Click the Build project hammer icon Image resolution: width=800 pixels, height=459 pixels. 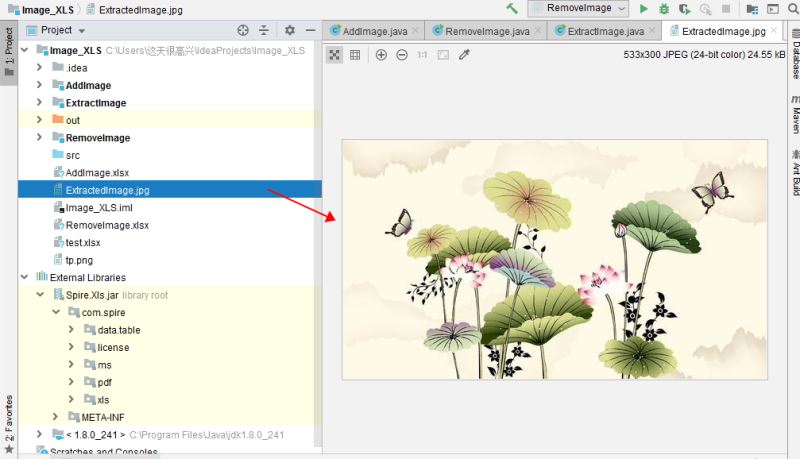(x=512, y=9)
